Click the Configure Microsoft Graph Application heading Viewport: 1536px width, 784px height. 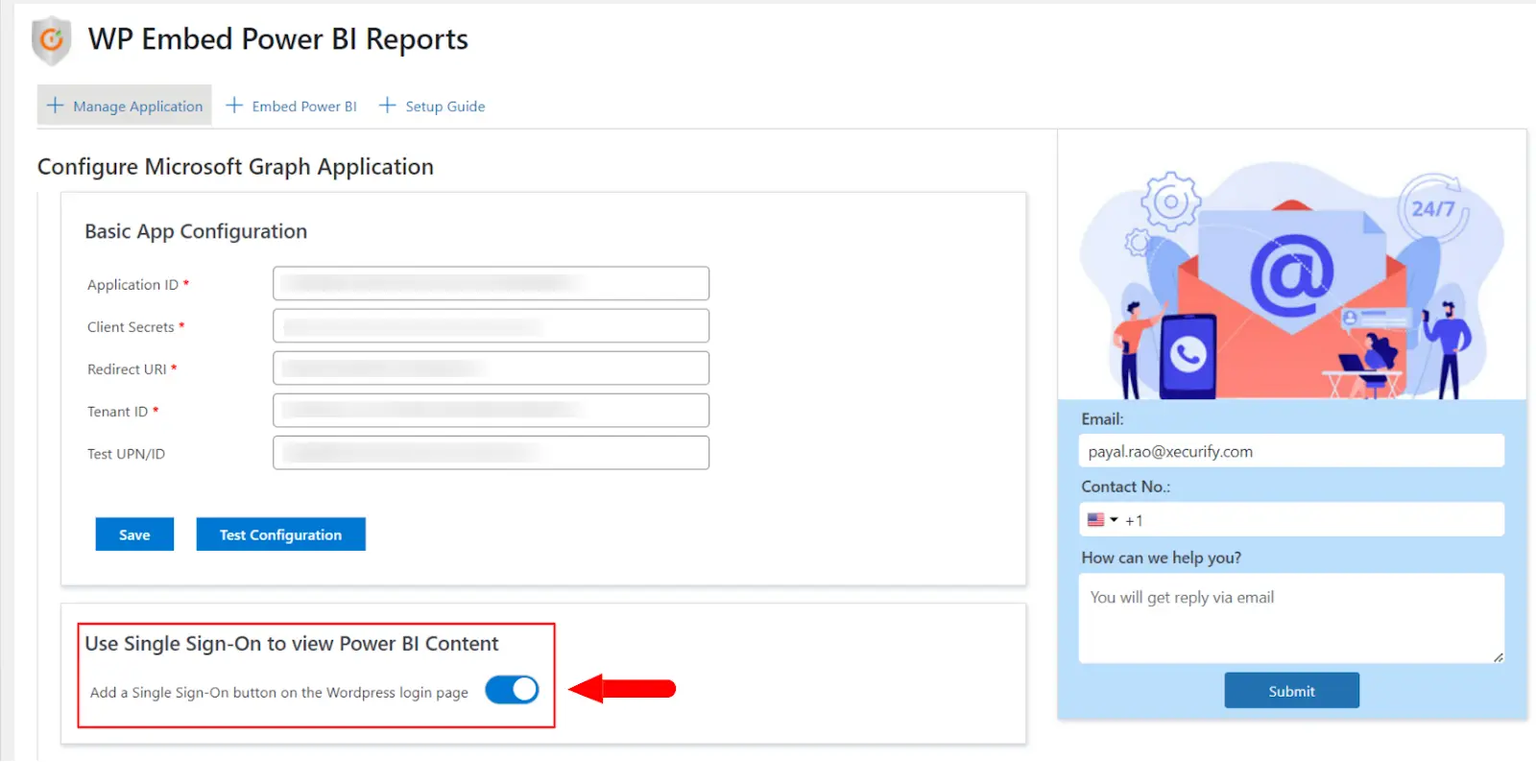(235, 167)
